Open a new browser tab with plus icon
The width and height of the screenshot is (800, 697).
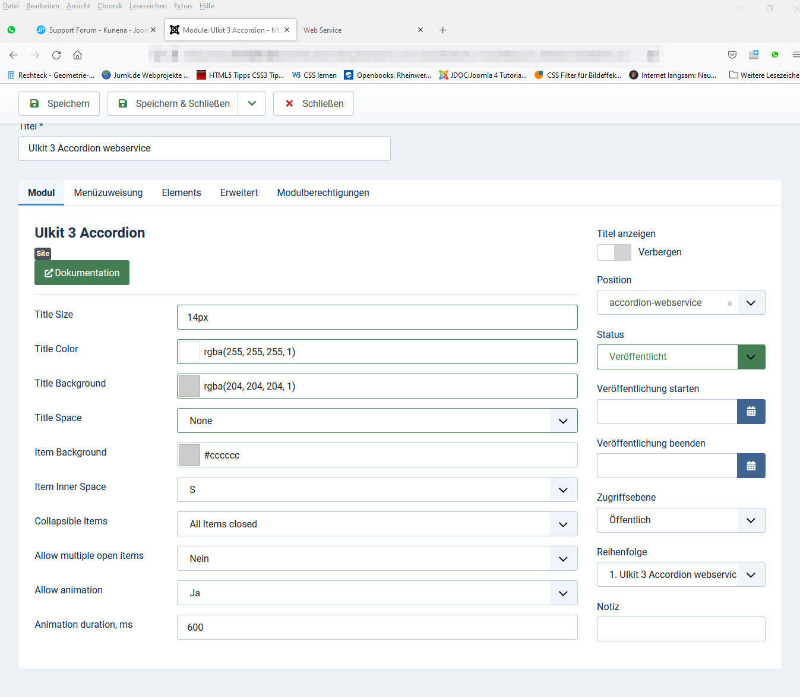(x=443, y=30)
